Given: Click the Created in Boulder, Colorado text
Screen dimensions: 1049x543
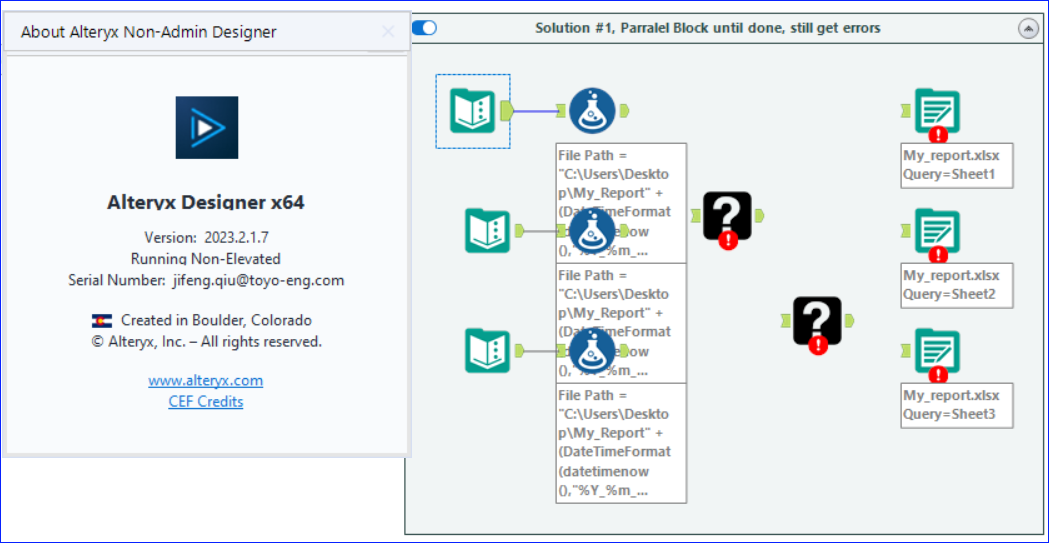Looking at the screenshot, I should pyautogui.click(x=216, y=320).
